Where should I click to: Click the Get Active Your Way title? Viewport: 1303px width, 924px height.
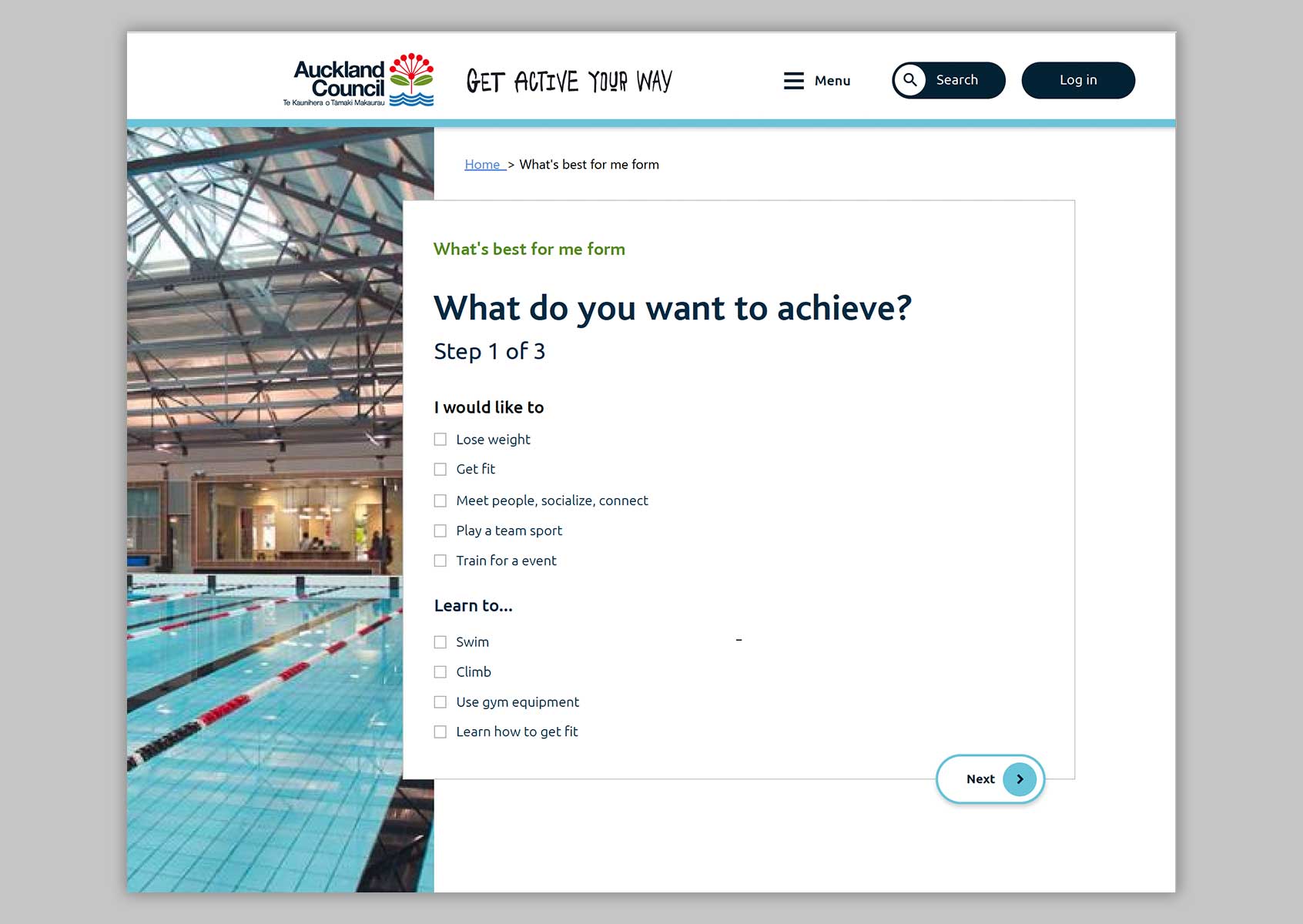[x=569, y=81]
